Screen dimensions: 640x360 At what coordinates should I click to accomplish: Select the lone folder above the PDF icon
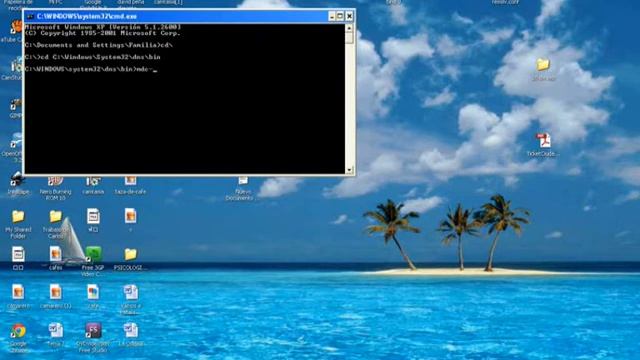(543, 69)
